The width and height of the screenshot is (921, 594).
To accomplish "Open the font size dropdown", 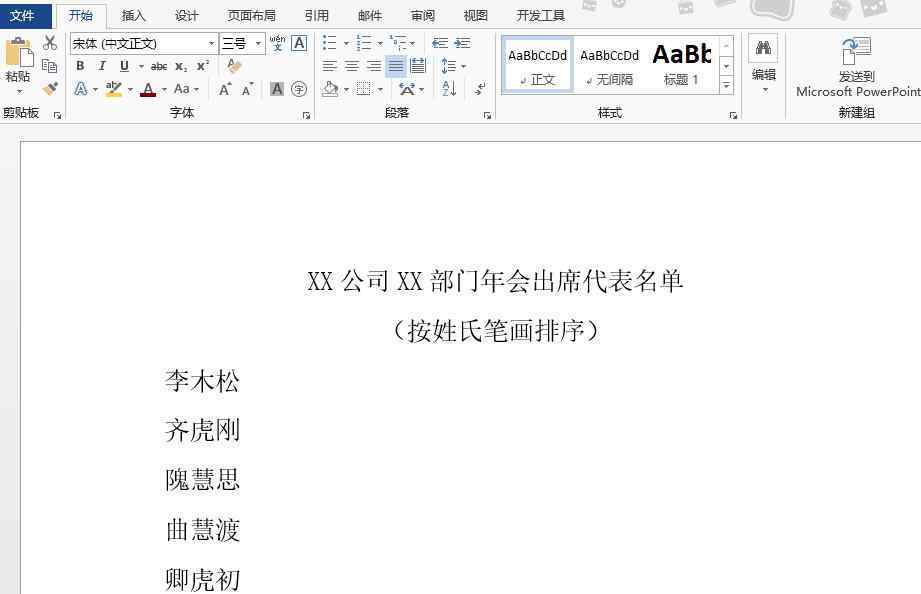I will (x=258, y=43).
